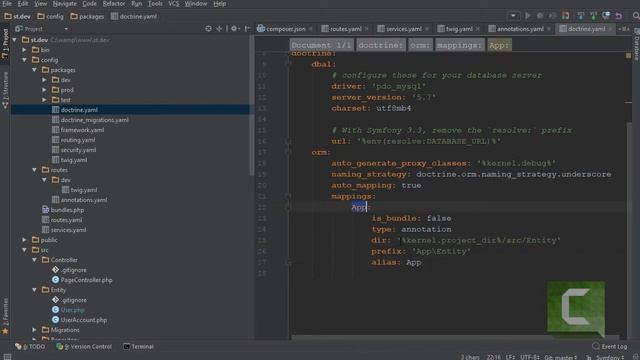
Task: Close the composer.json editor tab
Action: (x=311, y=29)
